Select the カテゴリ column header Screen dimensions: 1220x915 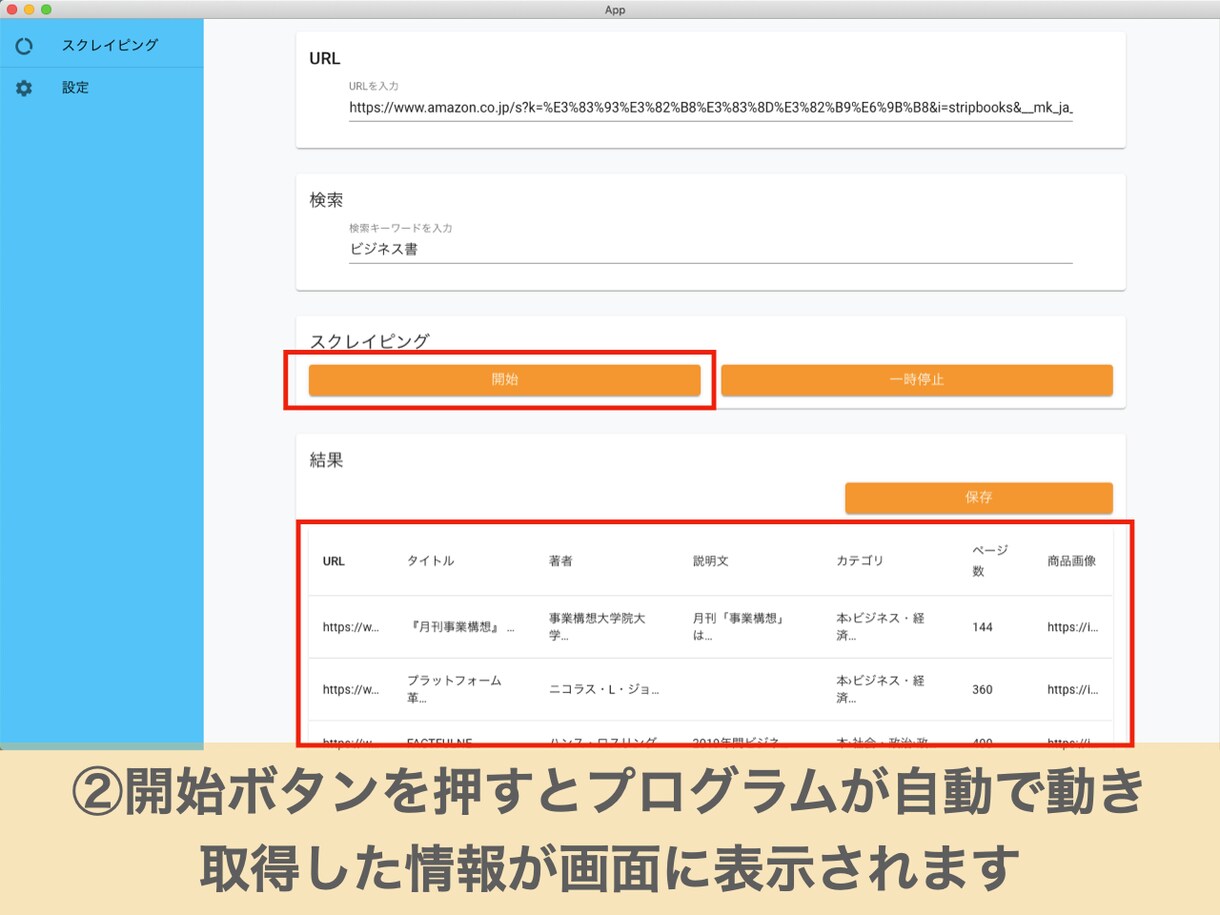tap(860, 561)
